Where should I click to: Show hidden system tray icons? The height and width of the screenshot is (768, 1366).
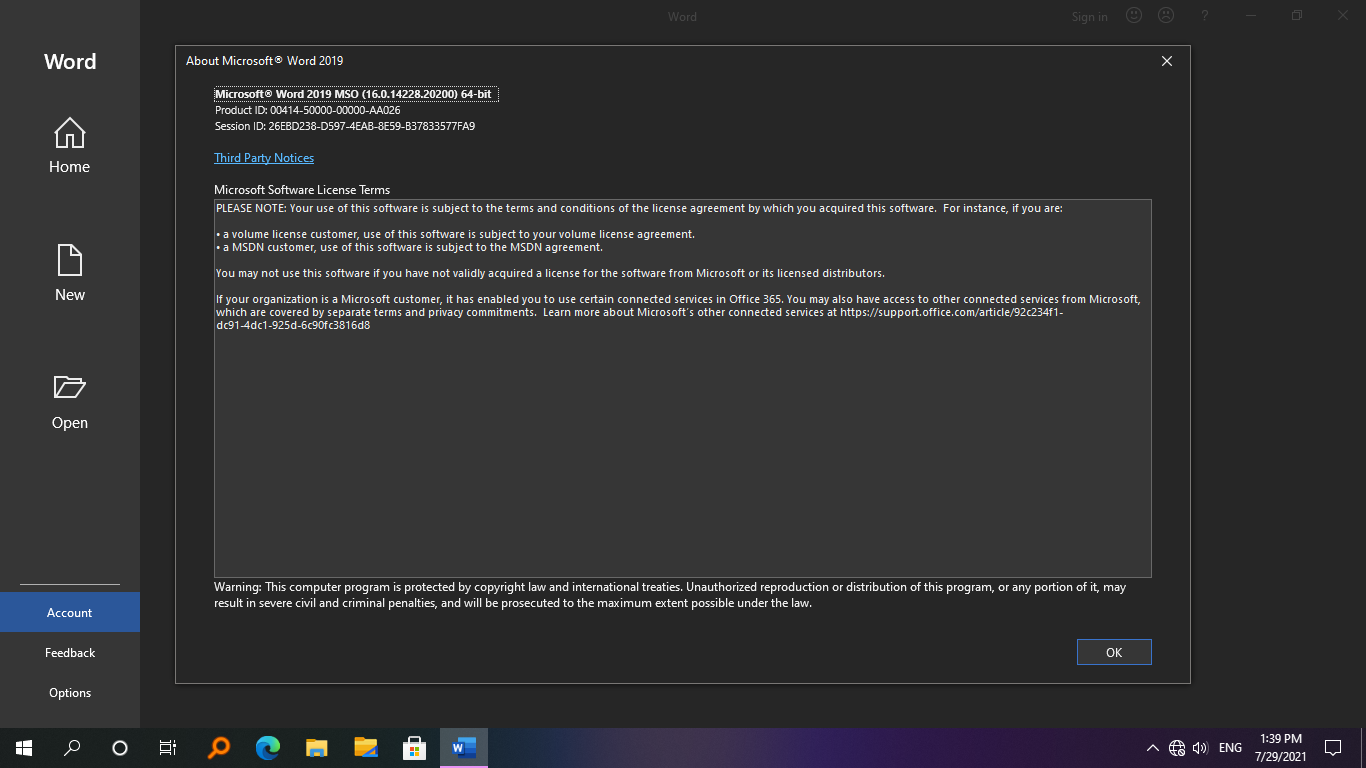pos(1152,748)
